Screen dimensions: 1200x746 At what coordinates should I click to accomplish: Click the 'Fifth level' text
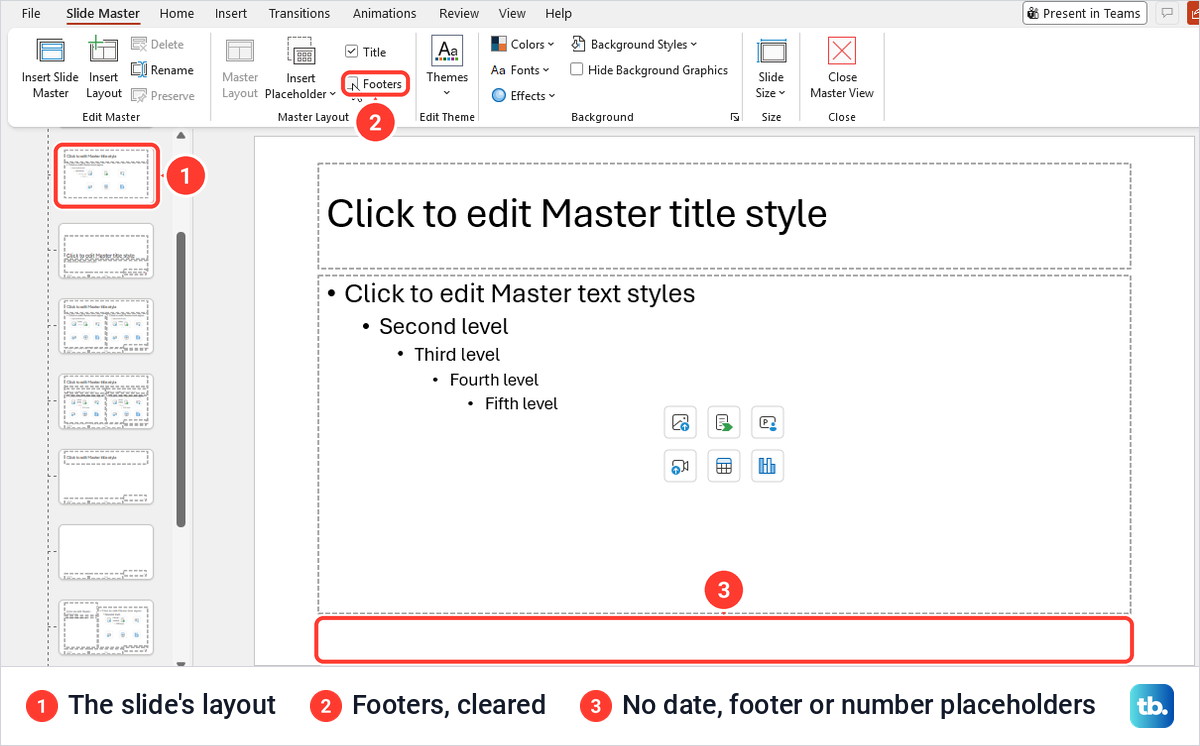(521, 404)
